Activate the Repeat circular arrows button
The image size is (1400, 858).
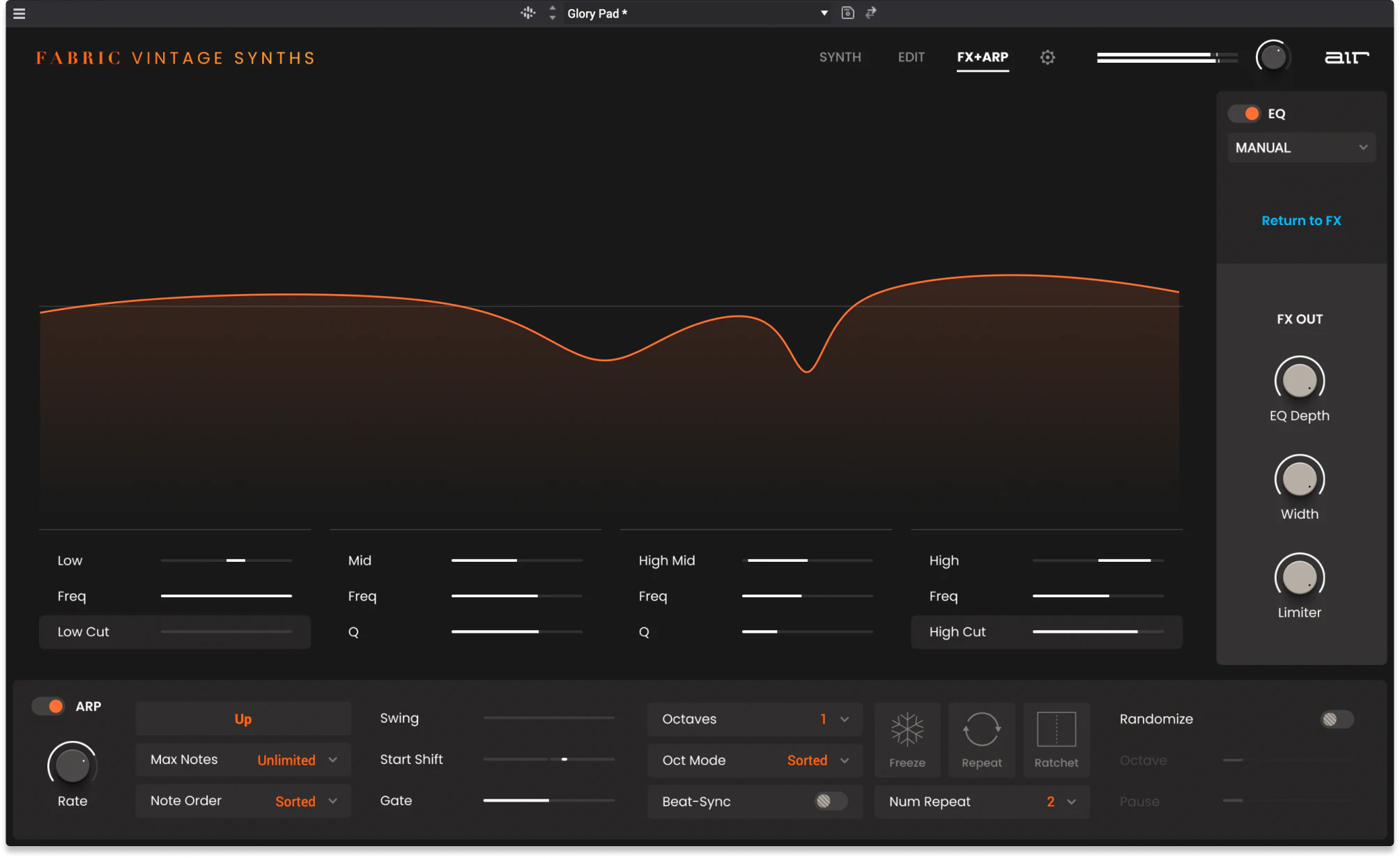(981, 739)
